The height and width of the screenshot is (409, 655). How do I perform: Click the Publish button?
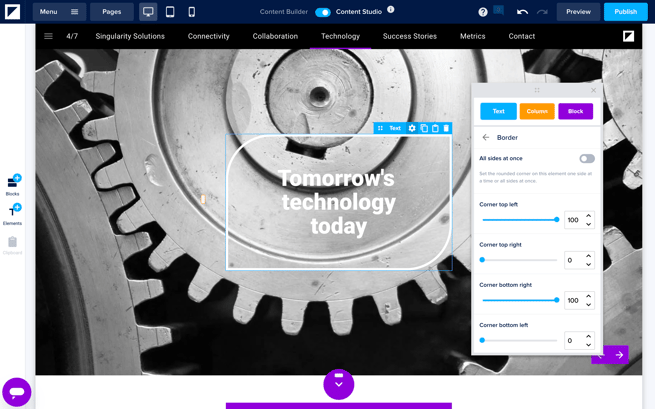point(625,12)
